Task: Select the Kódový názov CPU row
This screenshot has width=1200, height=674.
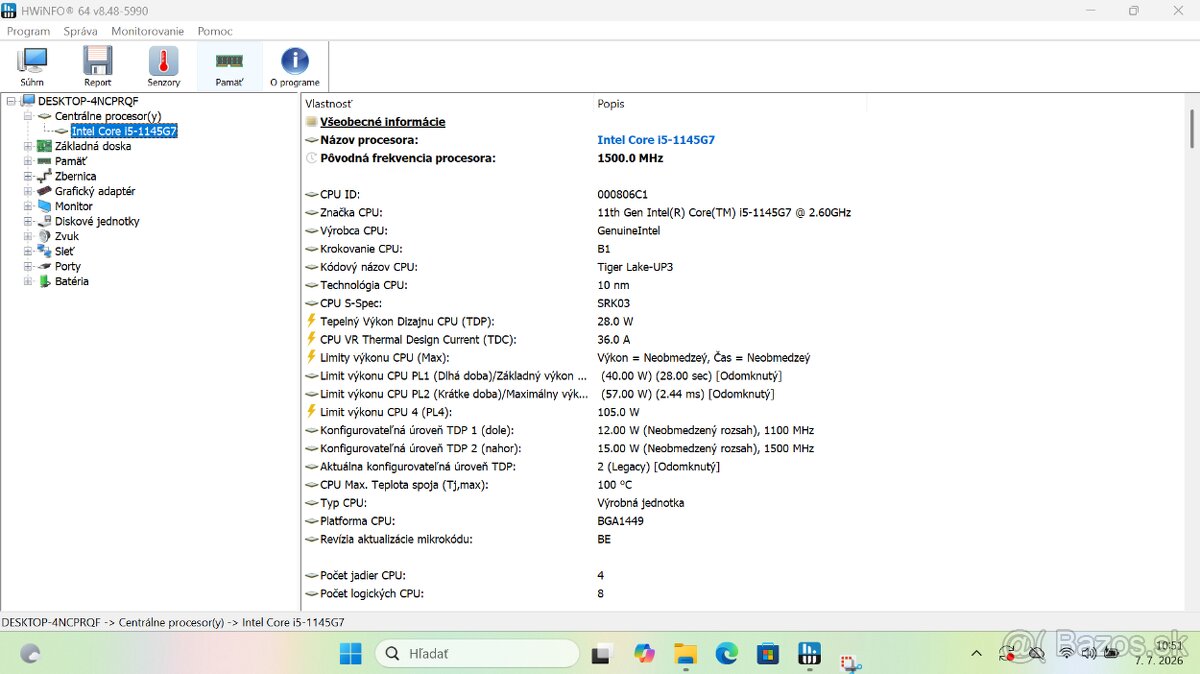Action: tap(743, 267)
